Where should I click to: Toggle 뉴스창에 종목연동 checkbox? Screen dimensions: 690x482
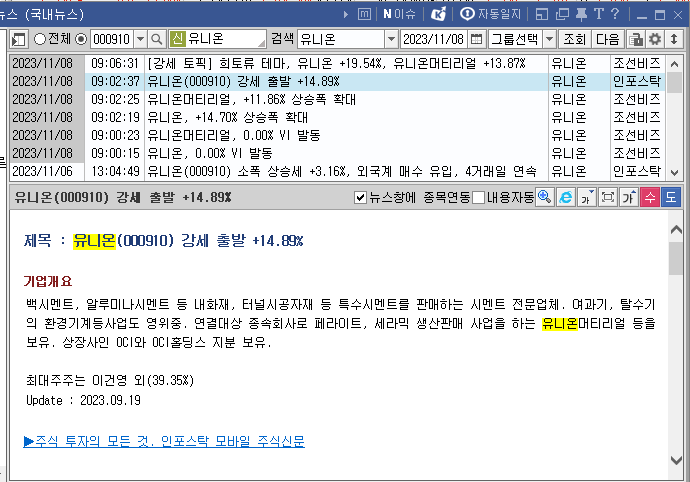[360, 198]
